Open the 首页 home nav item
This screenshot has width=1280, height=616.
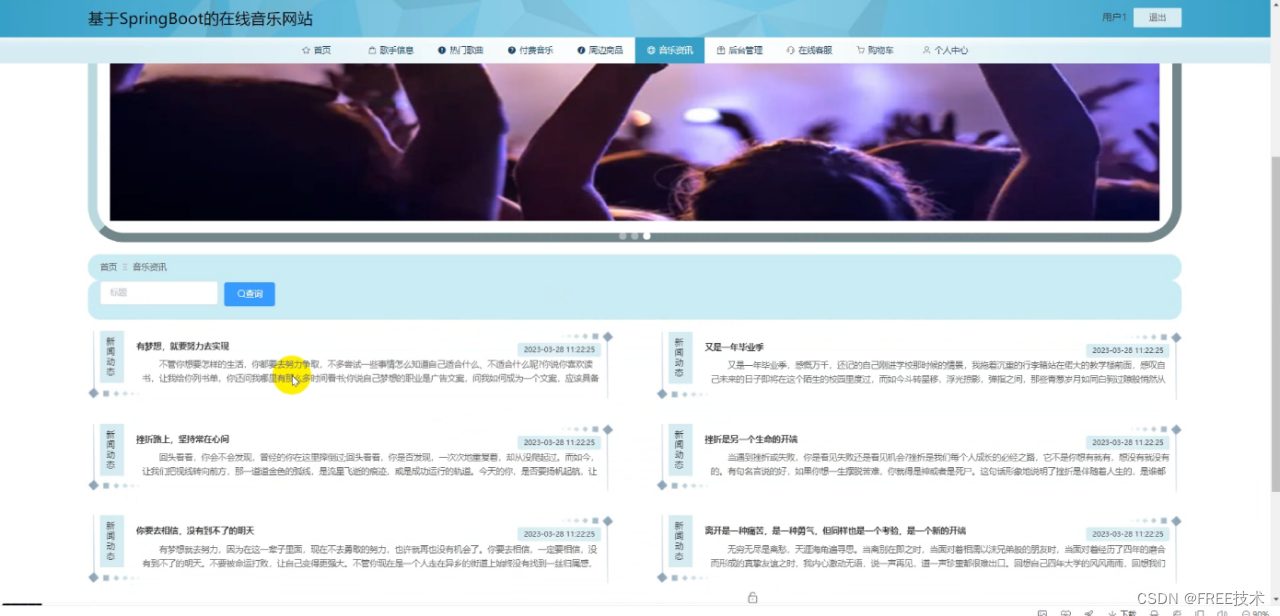pyautogui.click(x=316, y=50)
